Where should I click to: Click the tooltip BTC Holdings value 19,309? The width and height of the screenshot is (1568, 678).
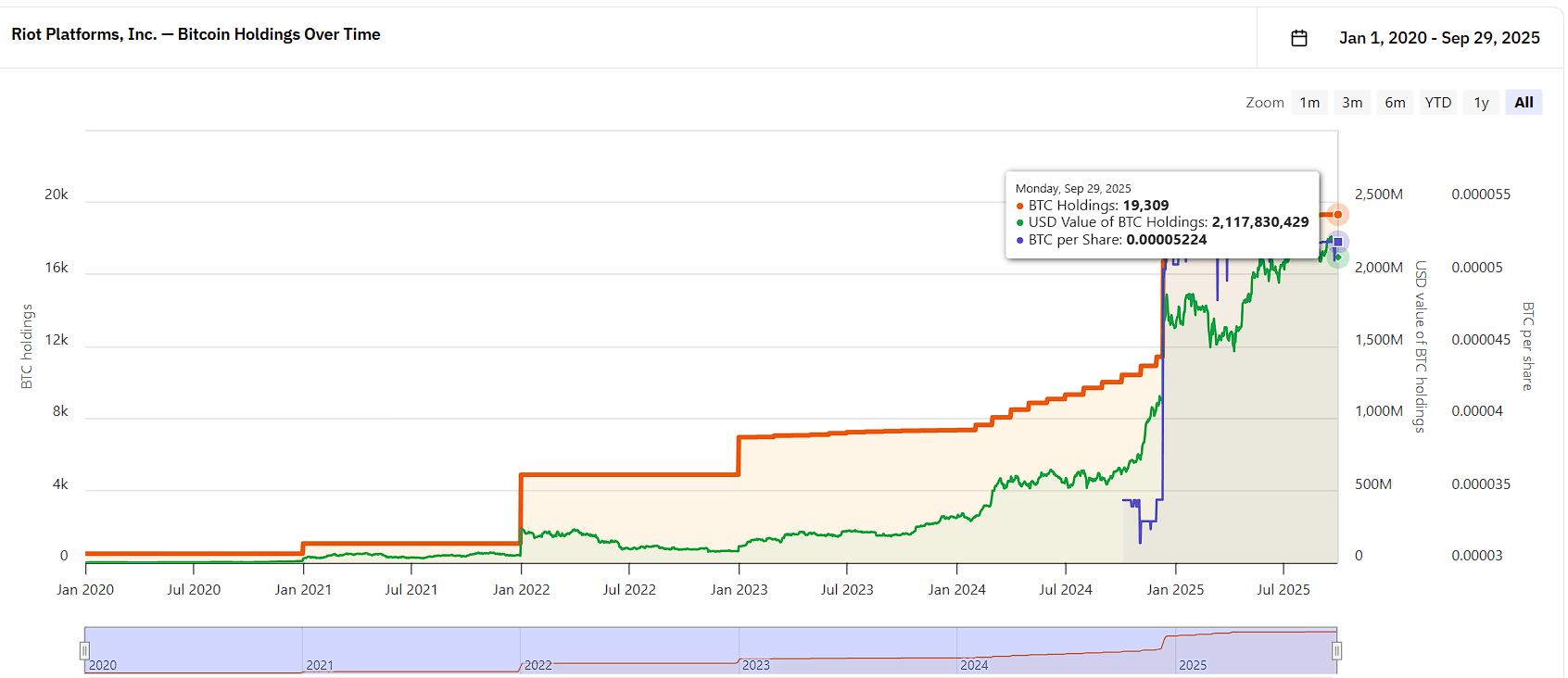[1145, 206]
